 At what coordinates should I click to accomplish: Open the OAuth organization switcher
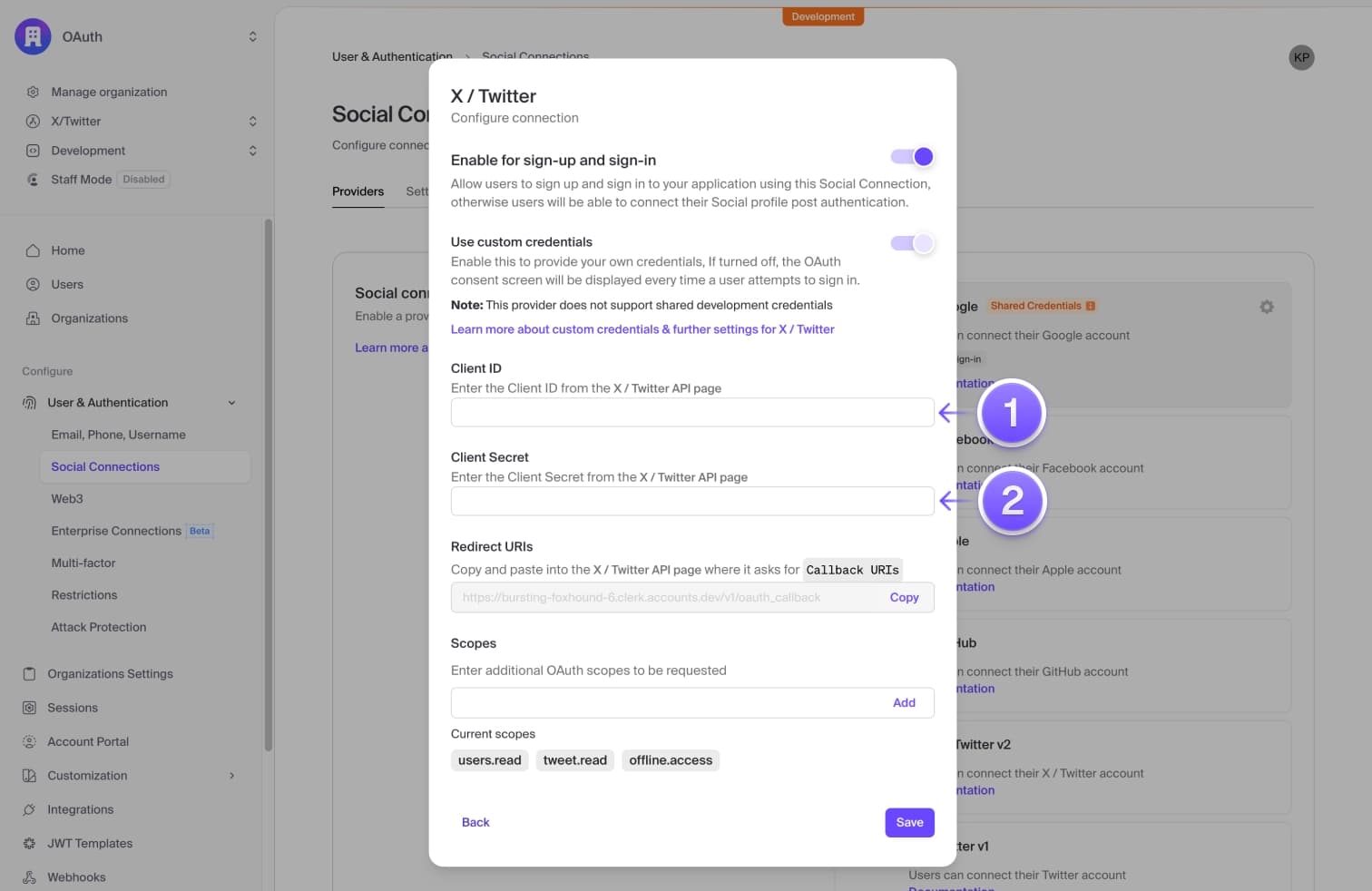click(252, 36)
